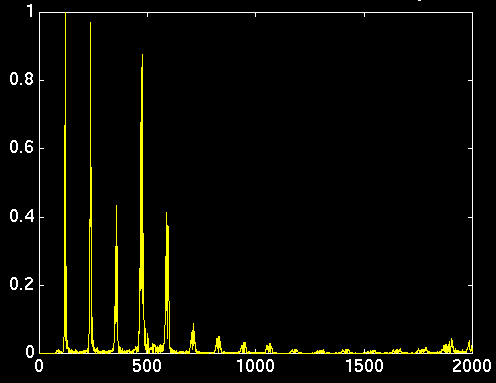Screen dimensions: 496x383
Task: Select the small peak near 710
Action: (193, 338)
